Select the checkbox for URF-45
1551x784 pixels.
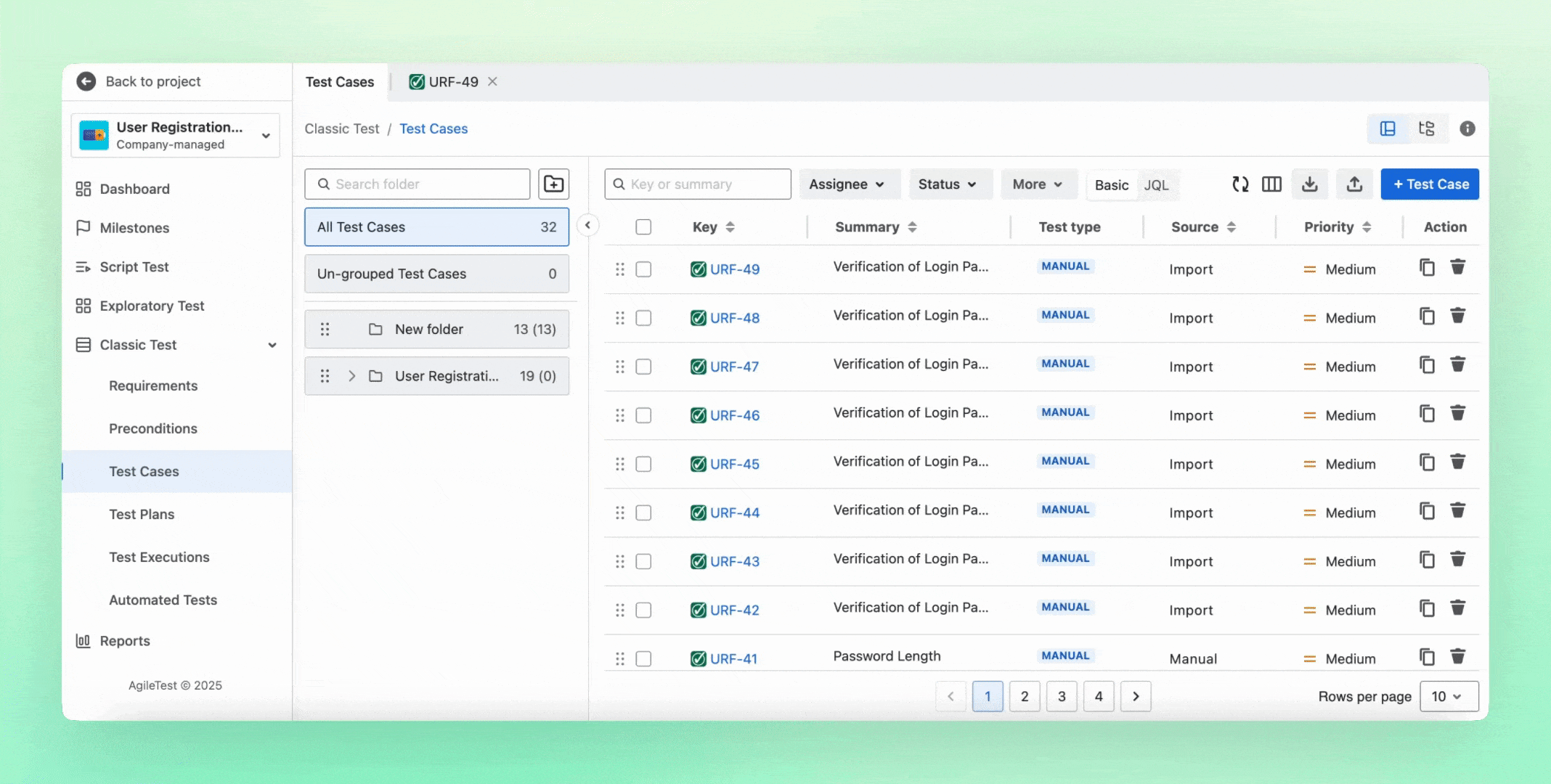643,464
